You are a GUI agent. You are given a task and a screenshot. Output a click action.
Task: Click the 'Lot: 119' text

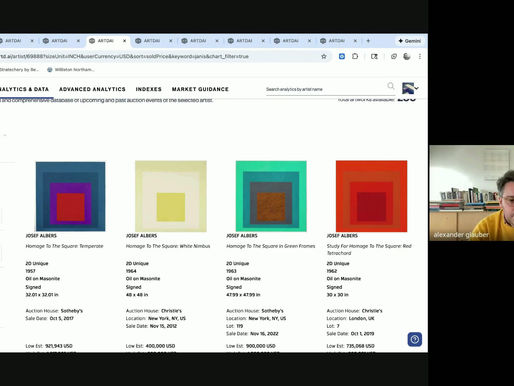[x=235, y=326]
